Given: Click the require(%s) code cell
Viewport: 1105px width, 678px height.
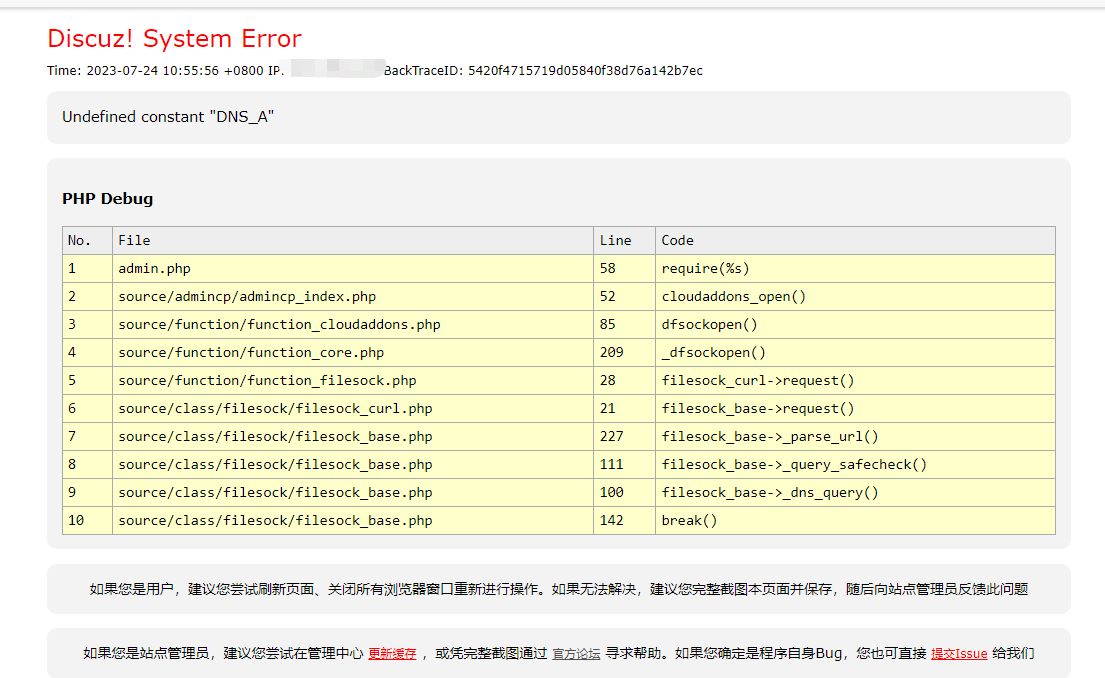Looking at the screenshot, I should 855,269.
